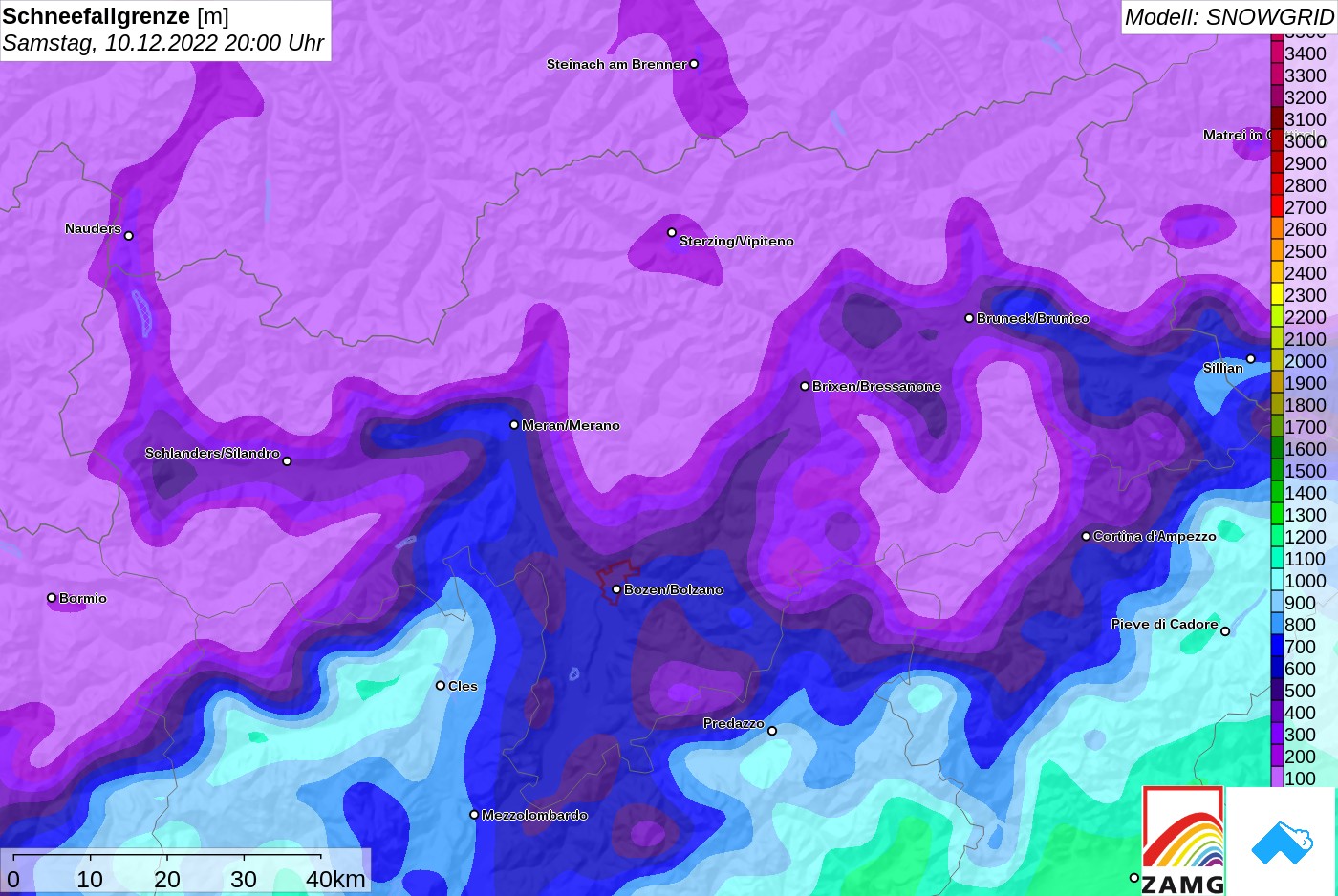Click the purple 200 legend swatch
Viewport: 1338px width, 896px height.
1277,757
